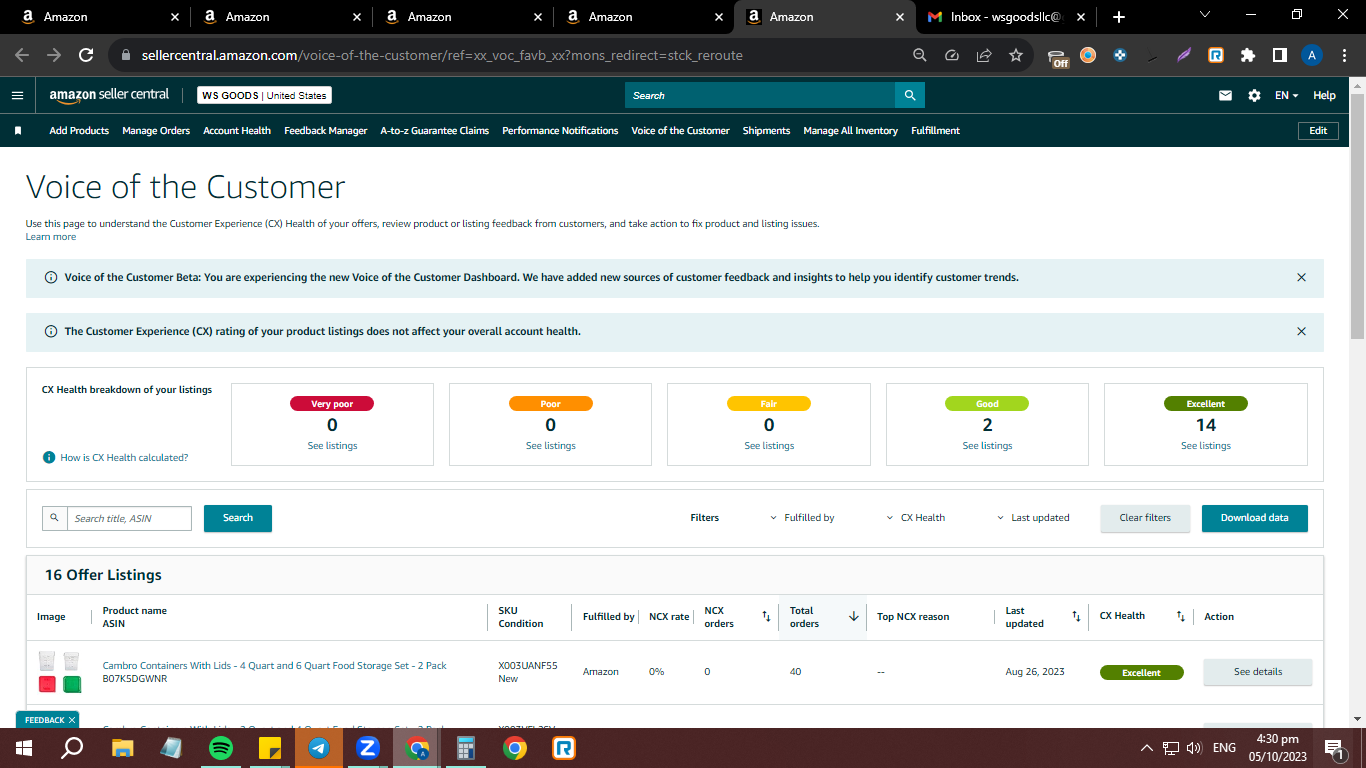Viewport: 1366px width, 768px height.
Task: Click the WS GOODS United States account switcher
Action: pyautogui.click(x=264, y=95)
